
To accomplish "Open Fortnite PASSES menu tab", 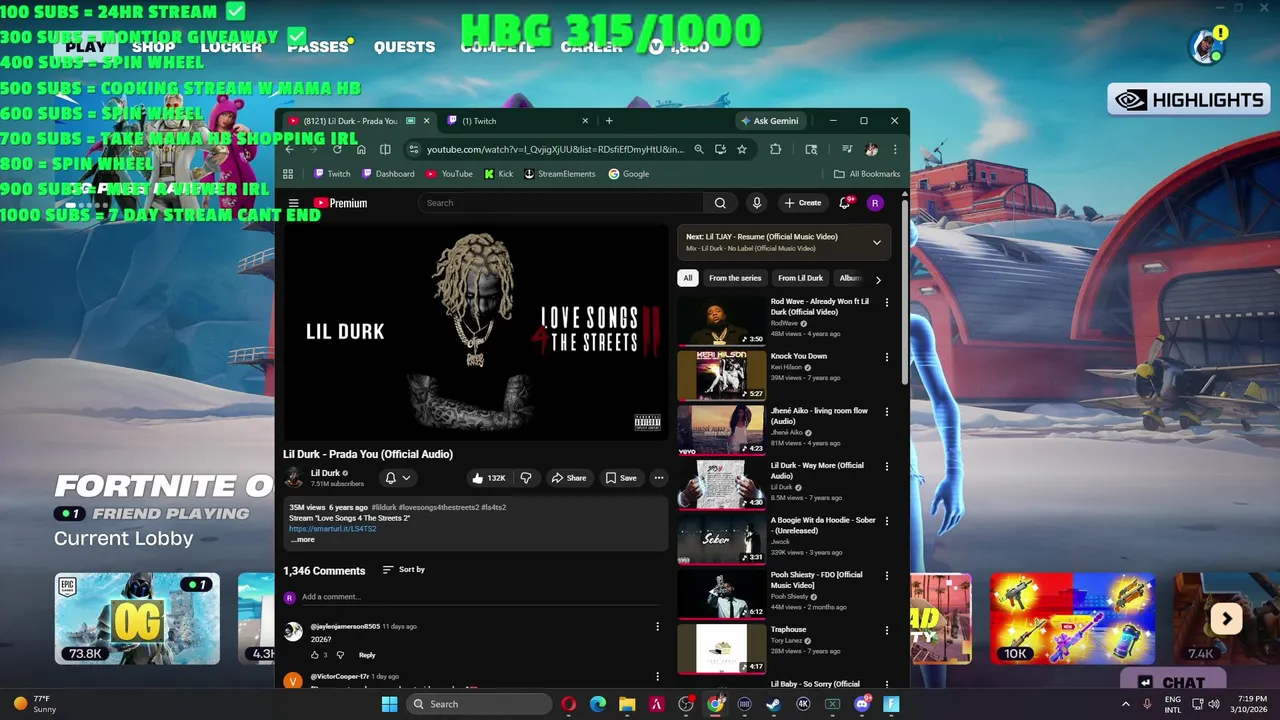I will pyautogui.click(x=318, y=47).
